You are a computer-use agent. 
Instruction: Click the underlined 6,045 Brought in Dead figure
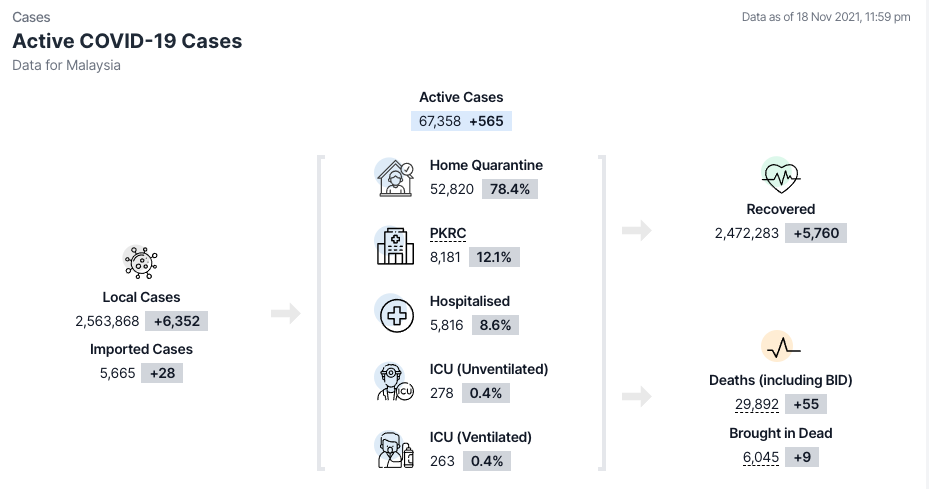[x=758, y=457]
